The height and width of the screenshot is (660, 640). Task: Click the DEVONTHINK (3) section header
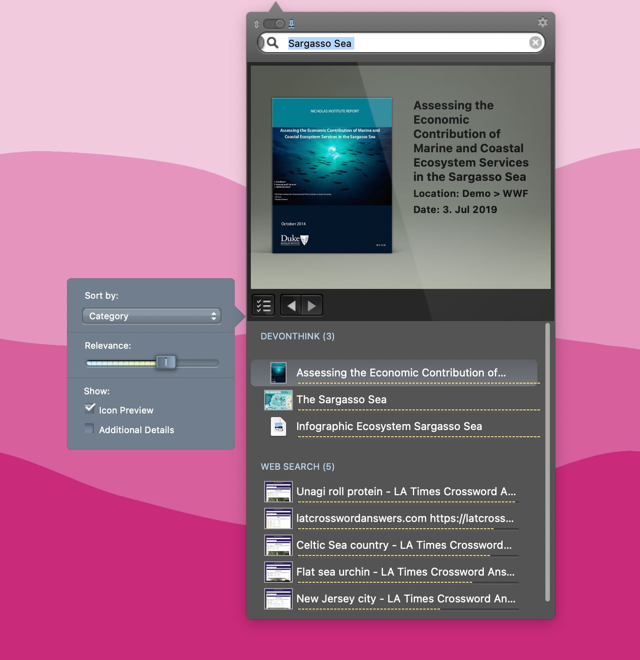point(297,336)
